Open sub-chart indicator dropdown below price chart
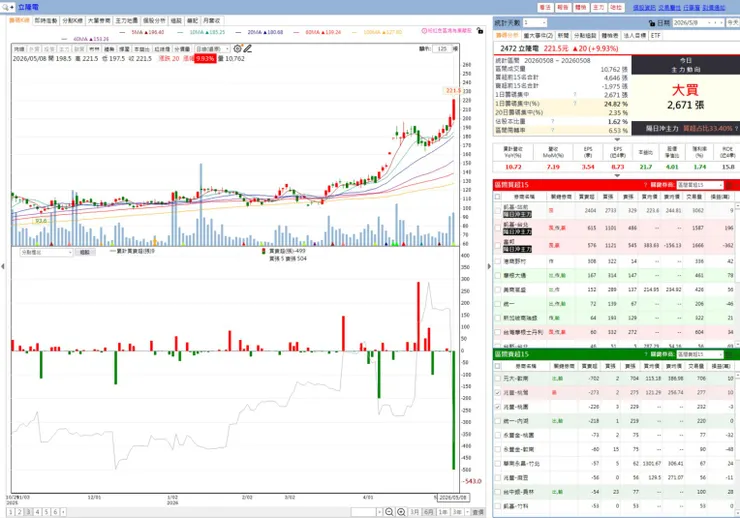This screenshot has width=740, height=518. point(46,252)
